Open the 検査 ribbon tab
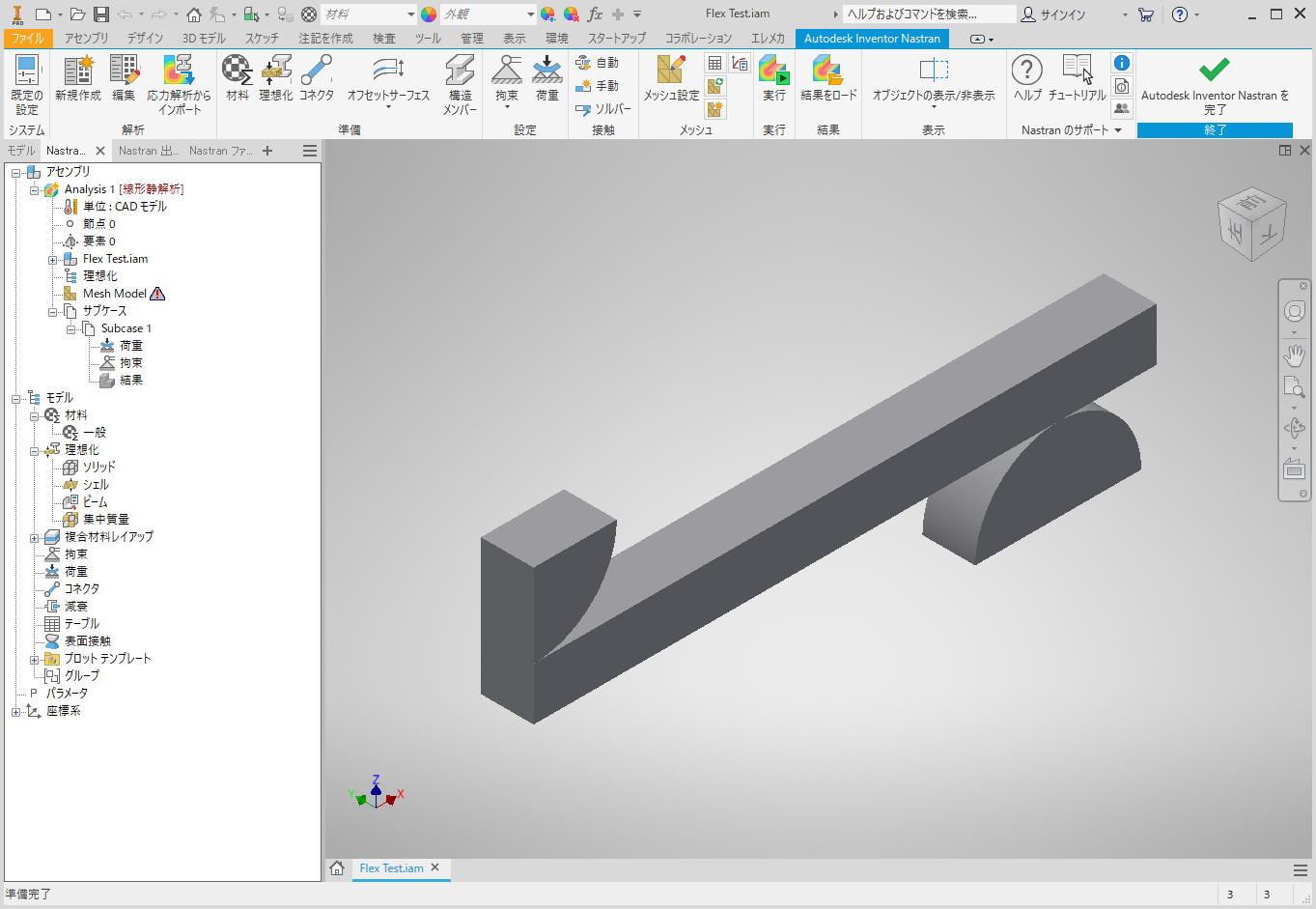The width and height of the screenshot is (1316, 909). (384, 39)
